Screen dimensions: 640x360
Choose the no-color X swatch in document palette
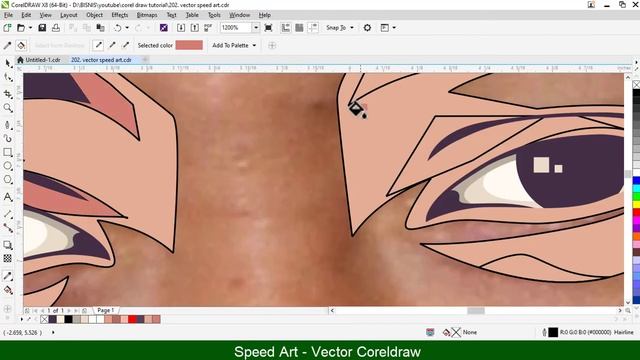[44, 319]
